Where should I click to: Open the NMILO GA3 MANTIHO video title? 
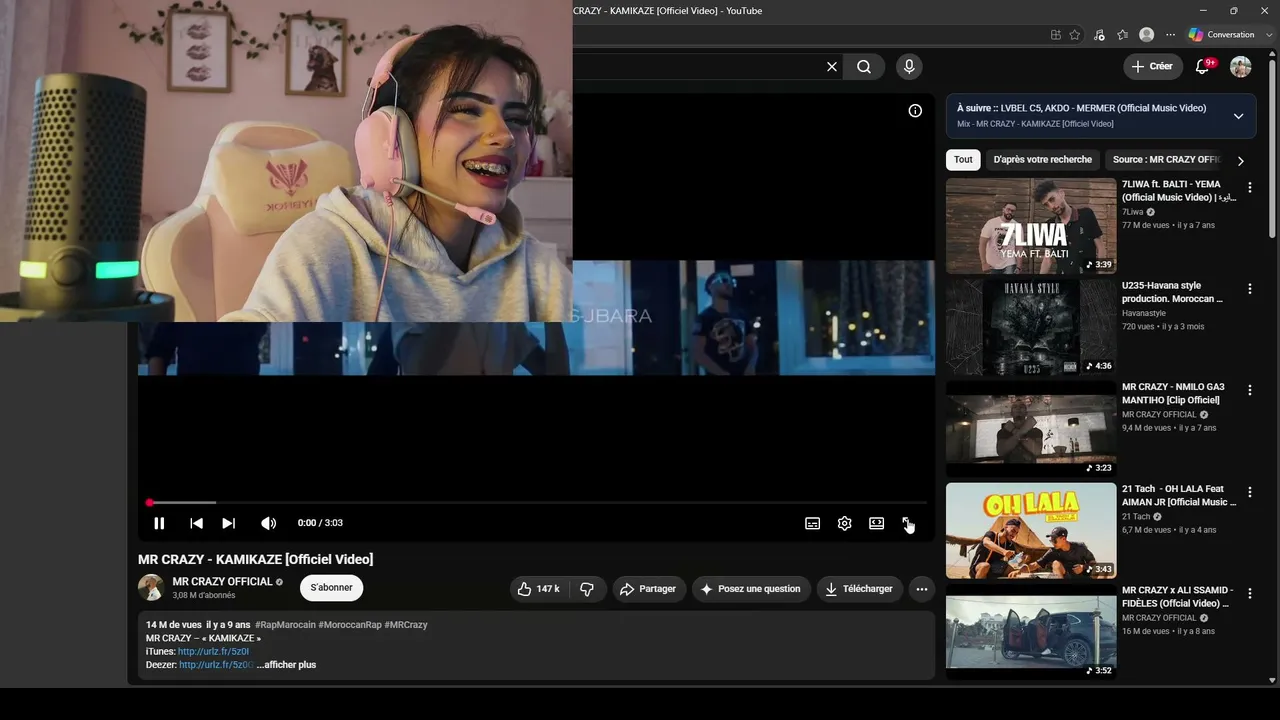tap(1173, 394)
